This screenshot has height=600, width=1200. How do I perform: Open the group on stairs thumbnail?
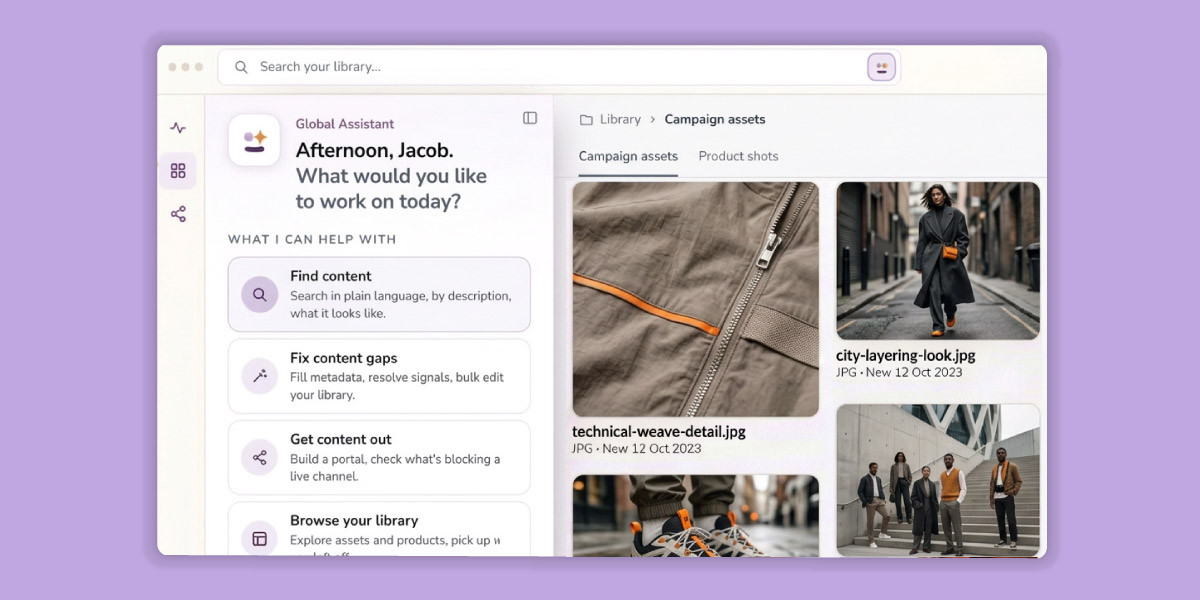(x=938, y=480)
